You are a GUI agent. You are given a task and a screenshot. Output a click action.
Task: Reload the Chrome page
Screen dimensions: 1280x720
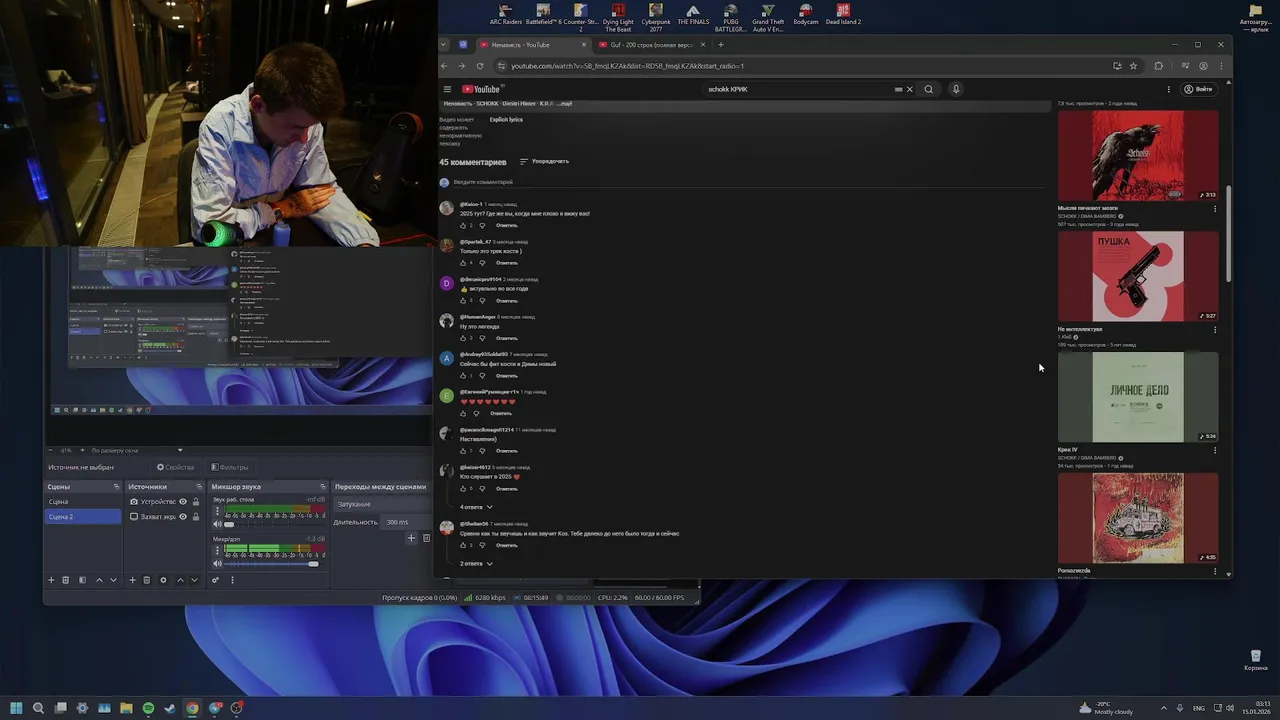(x=482, y=66)
